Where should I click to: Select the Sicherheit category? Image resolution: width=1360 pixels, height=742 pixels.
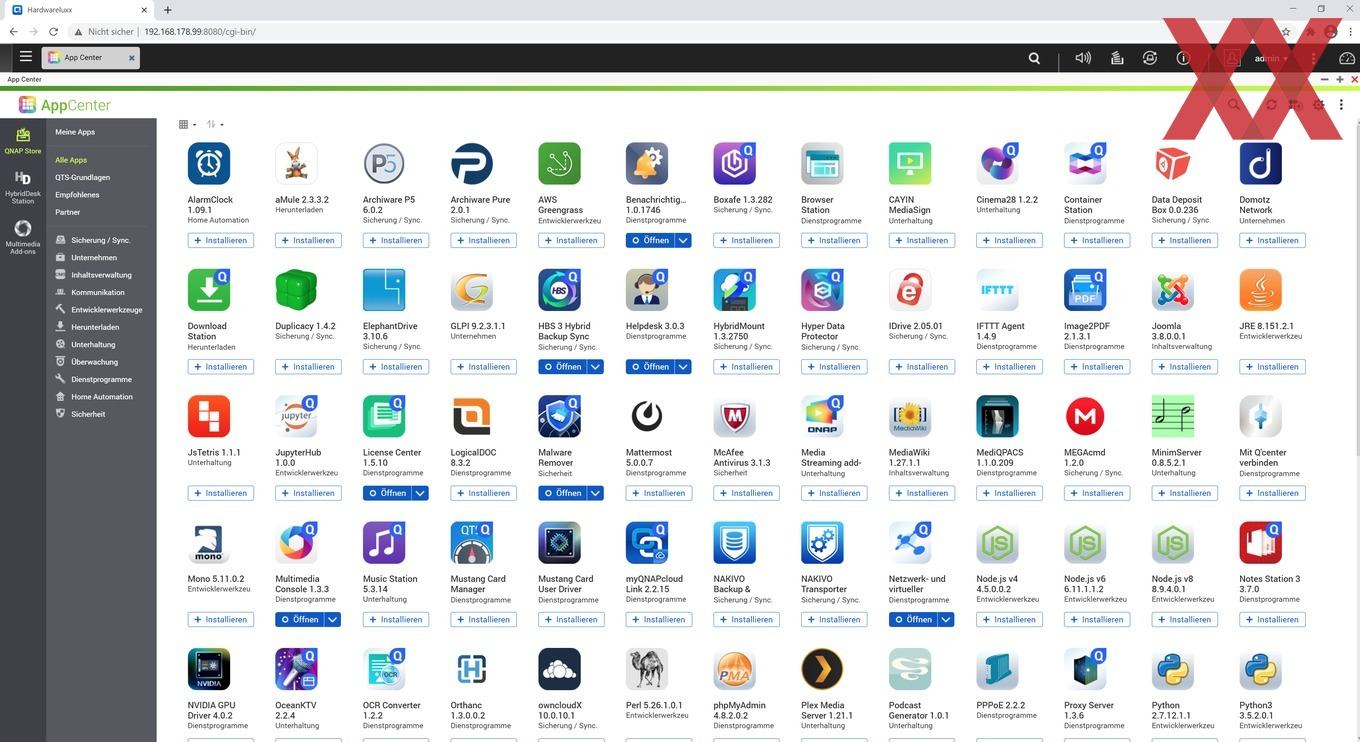[88, 414]
